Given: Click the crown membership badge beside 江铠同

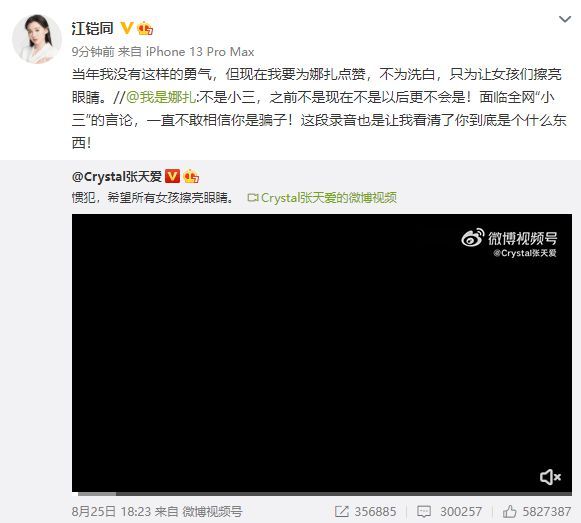Looking at the screenshot, I should coord(145,28).
